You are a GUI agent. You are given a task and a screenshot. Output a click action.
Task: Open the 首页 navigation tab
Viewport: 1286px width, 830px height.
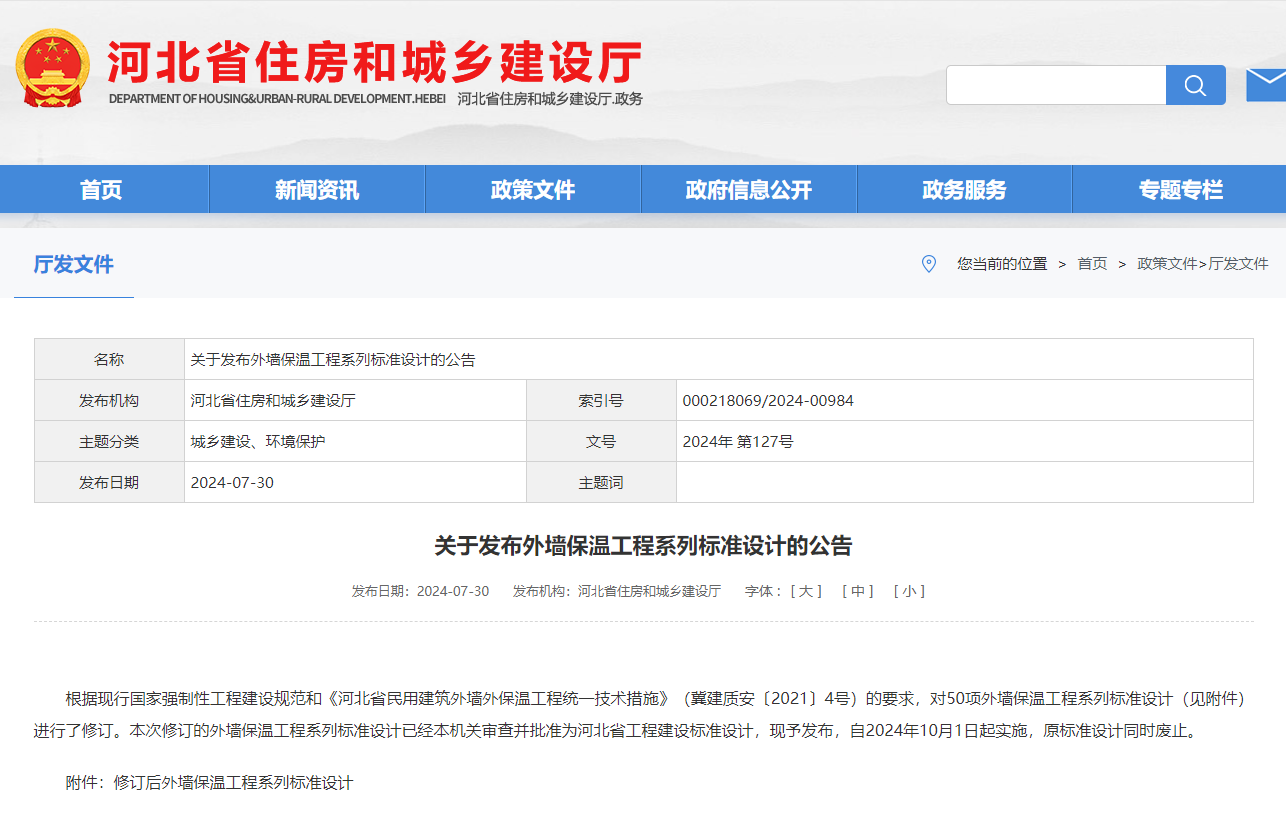pyautogui.click(x=101, y=190)
